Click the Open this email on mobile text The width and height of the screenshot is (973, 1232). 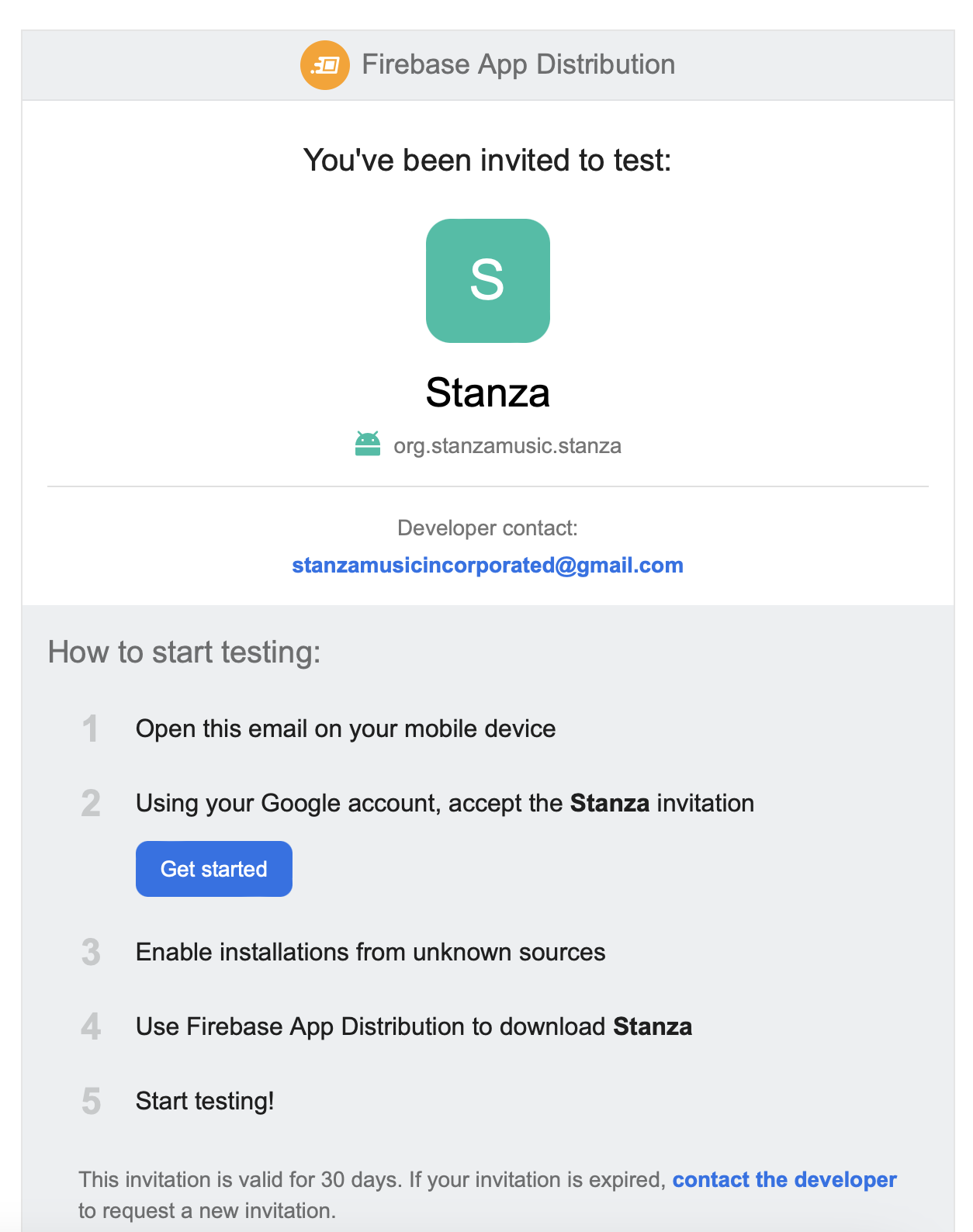click(x=345, y=729)
